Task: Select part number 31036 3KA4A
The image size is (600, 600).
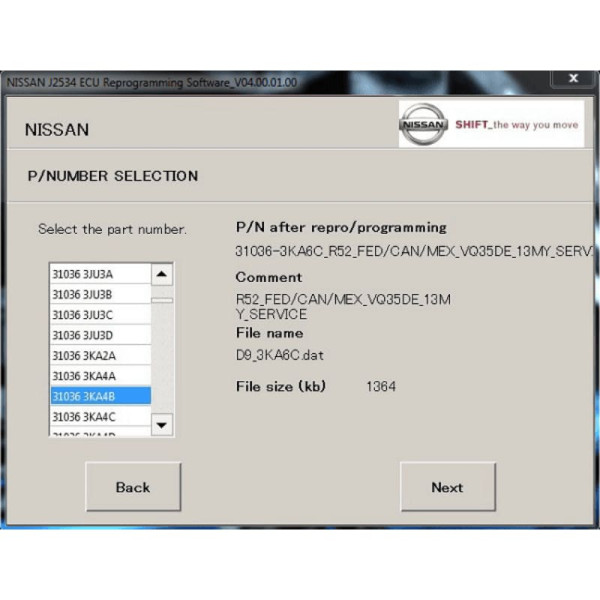Action: click(x=83, y=376)
